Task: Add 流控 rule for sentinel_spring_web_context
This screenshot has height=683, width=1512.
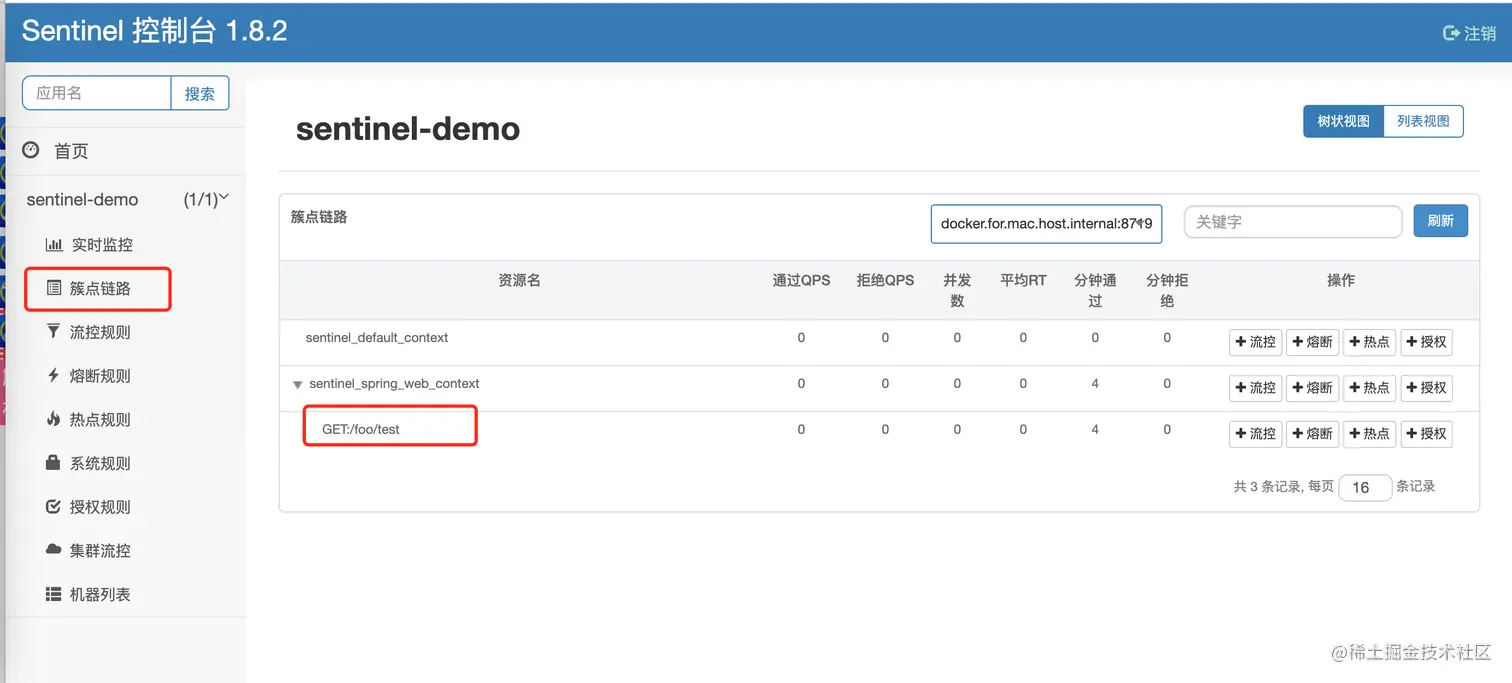Action: click(1255, 388)
